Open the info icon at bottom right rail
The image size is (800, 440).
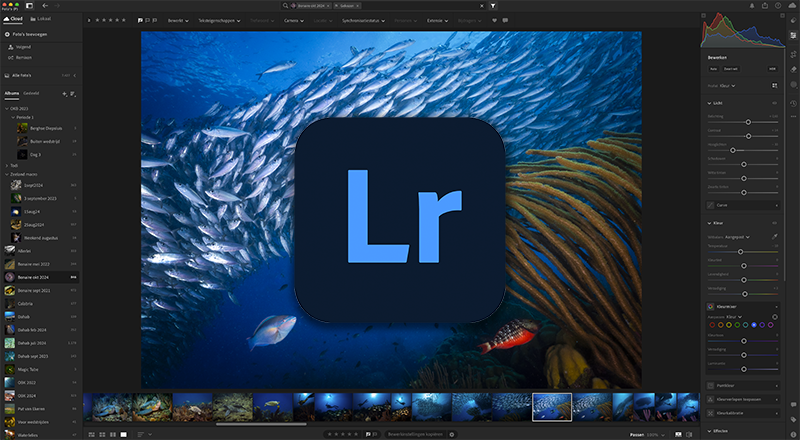click(x=793, y=435)
